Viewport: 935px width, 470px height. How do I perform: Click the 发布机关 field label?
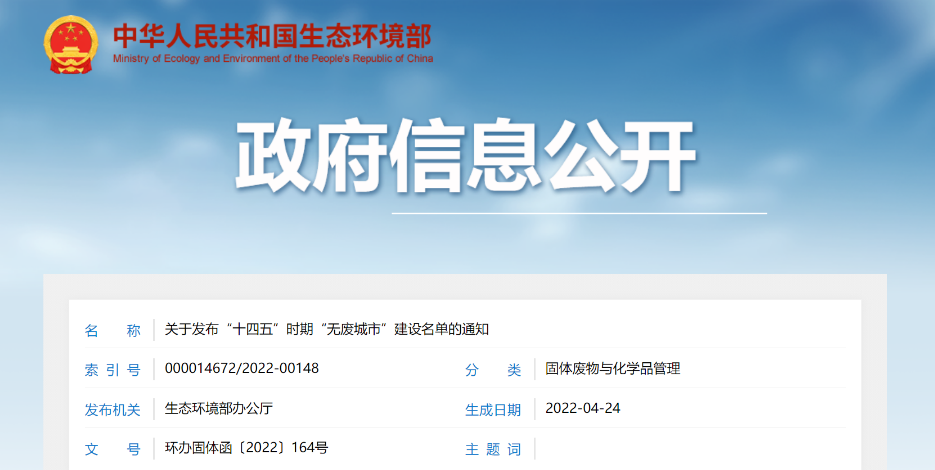pos(112,409)
